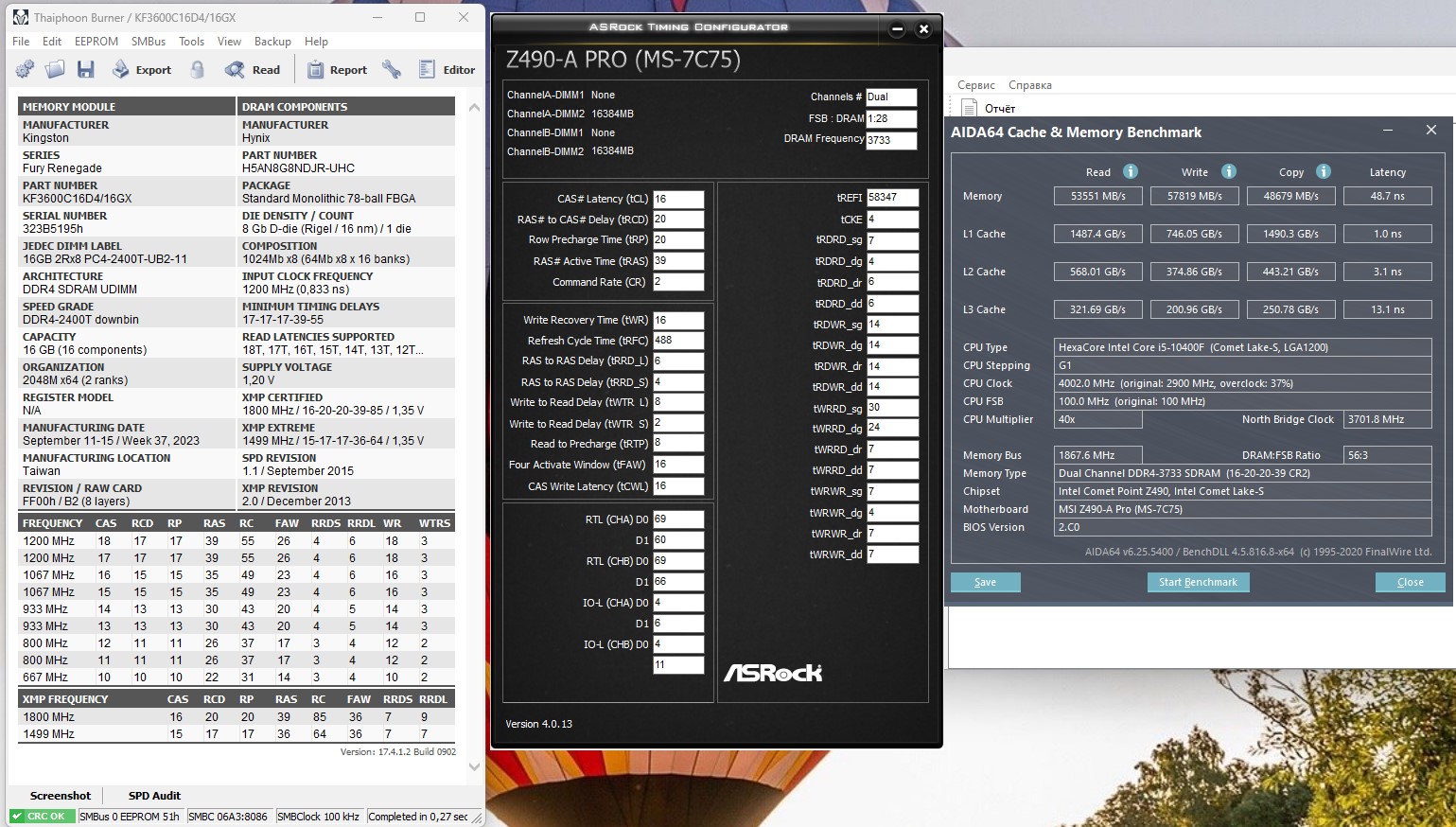Screen dimensions: 1456x827
Task: Click the DRAM Frequency field
Action: (891, 140)
